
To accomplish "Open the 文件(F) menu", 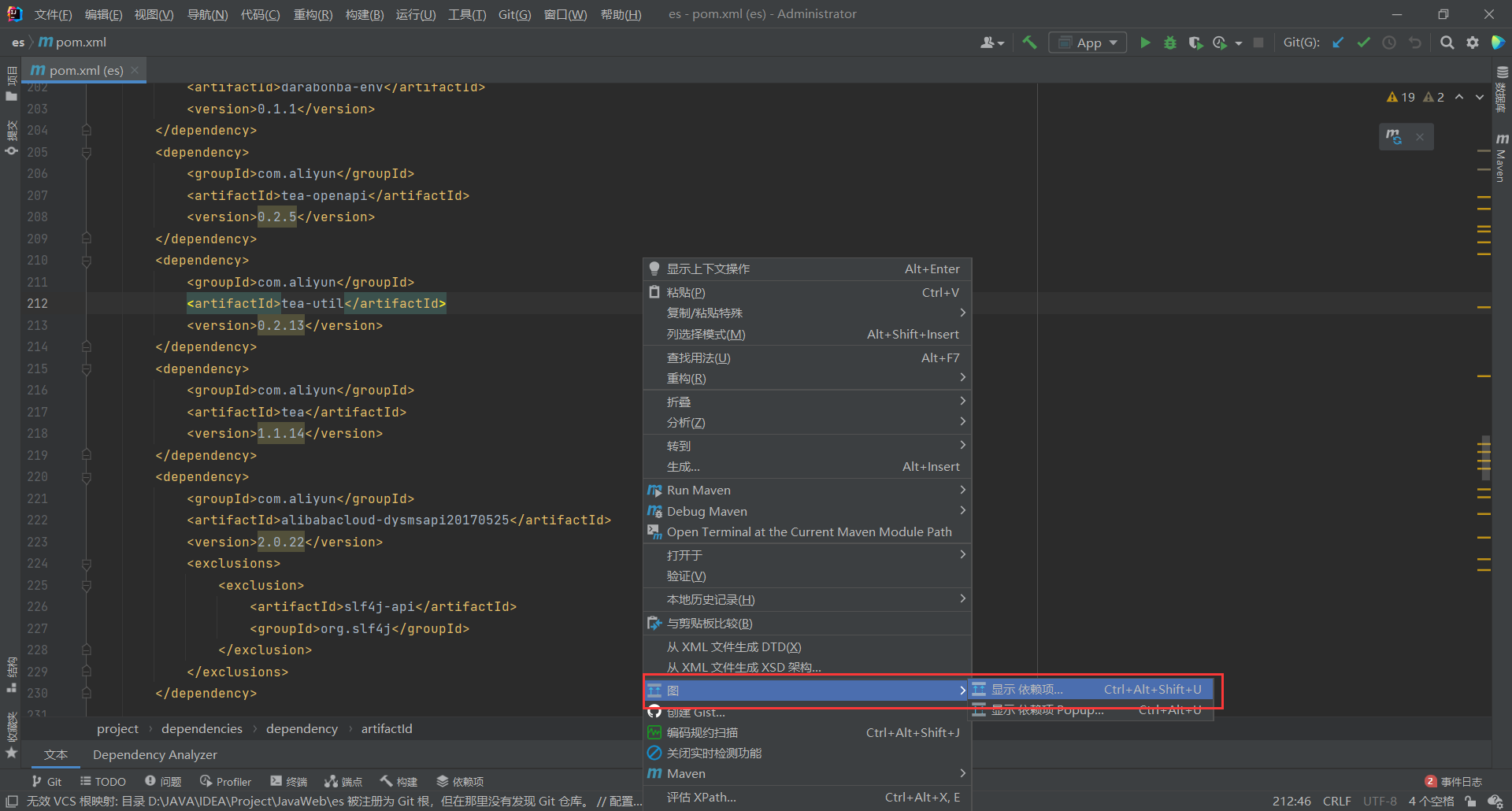I will [53, 14].
